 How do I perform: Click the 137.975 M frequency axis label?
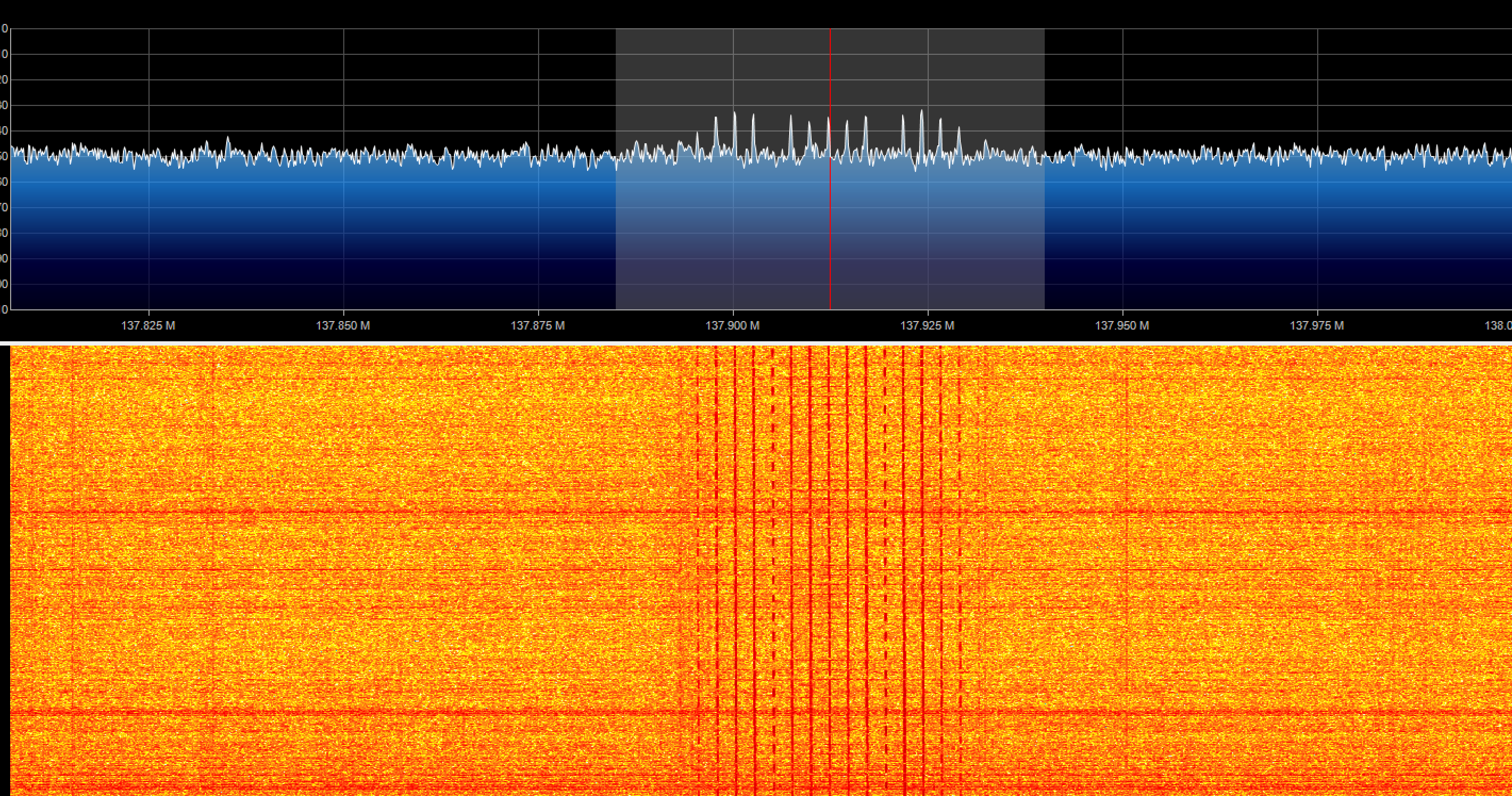[1317, 325]
